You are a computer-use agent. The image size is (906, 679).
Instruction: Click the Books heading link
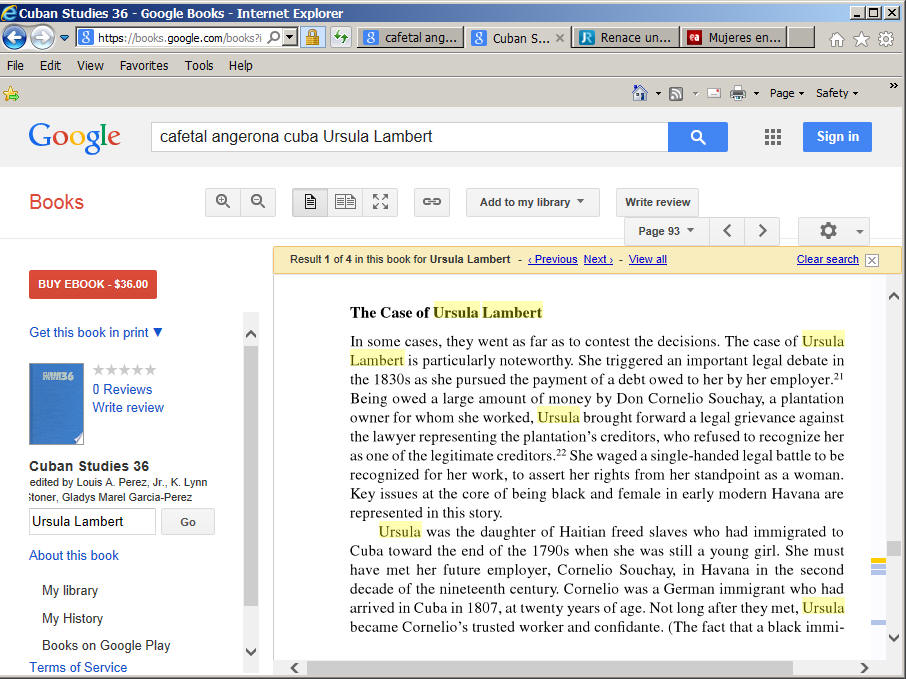point(57,202)
